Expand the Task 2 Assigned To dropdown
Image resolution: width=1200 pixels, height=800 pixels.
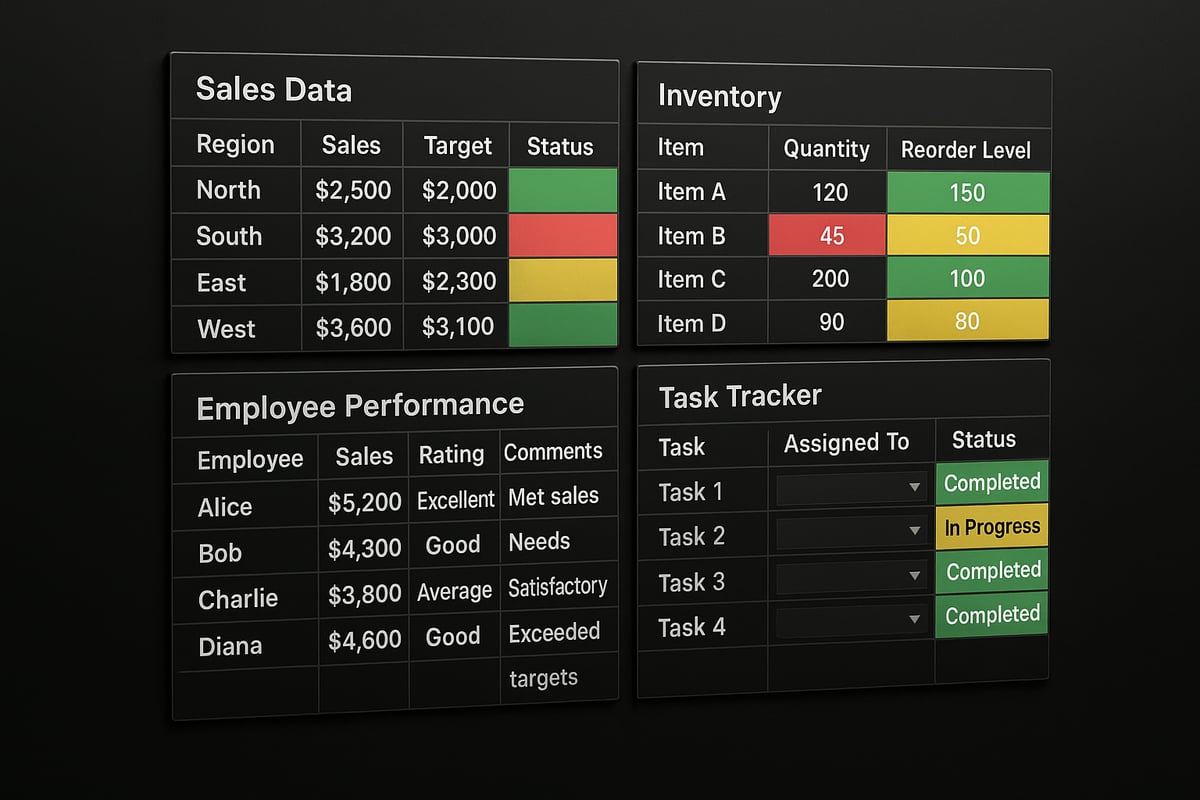[913, 532]
